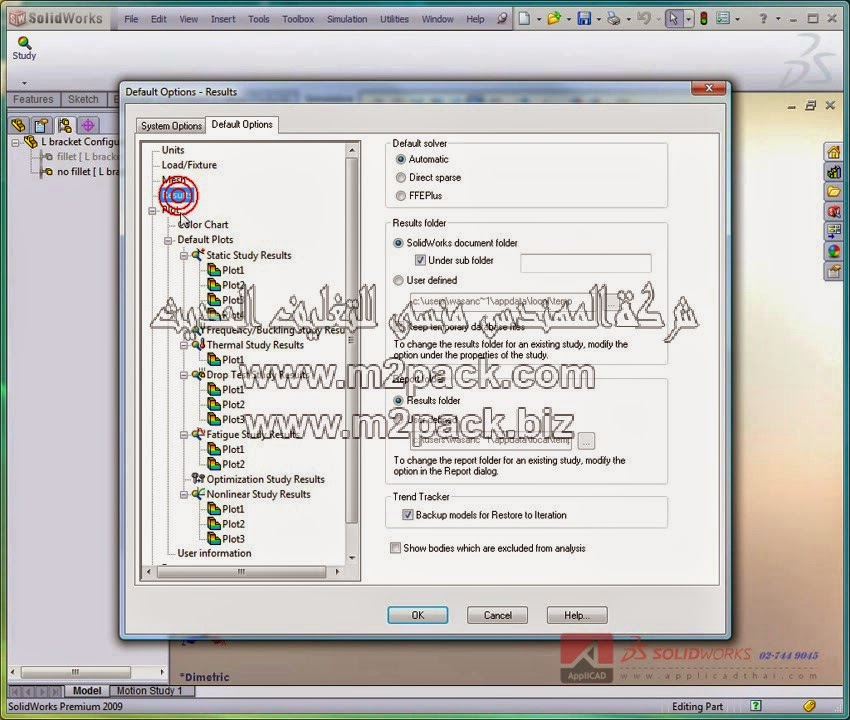Switch to the Sketch command tab
Viewport: 850px width, 720px height.
[x=83, y=99]
